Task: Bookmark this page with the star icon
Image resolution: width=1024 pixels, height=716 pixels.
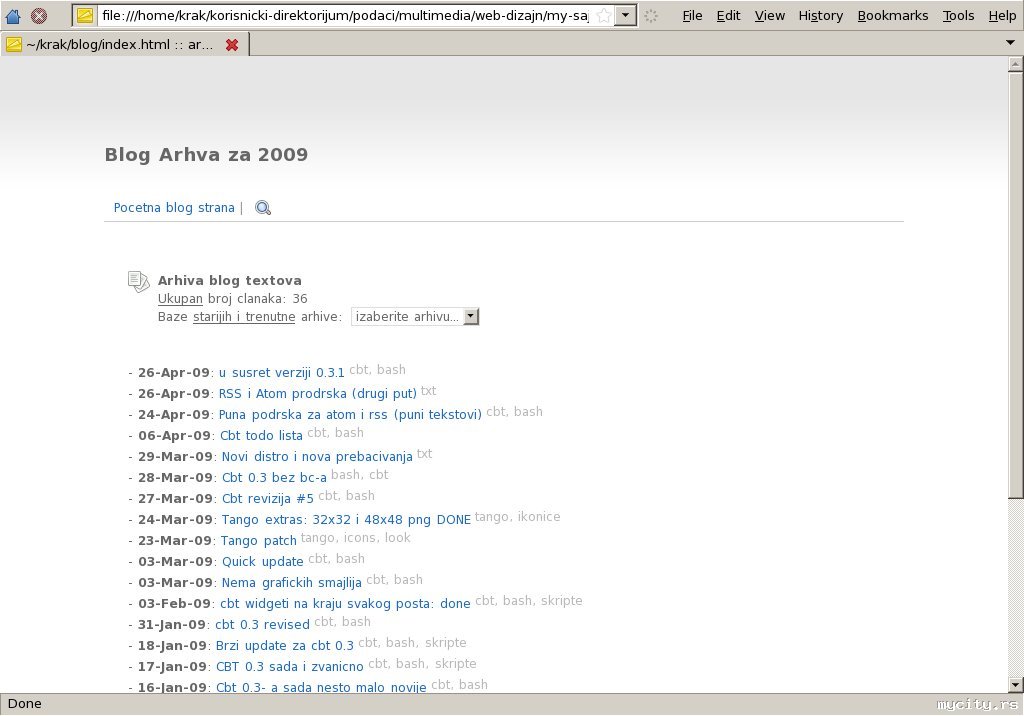Action: point(604,16)
